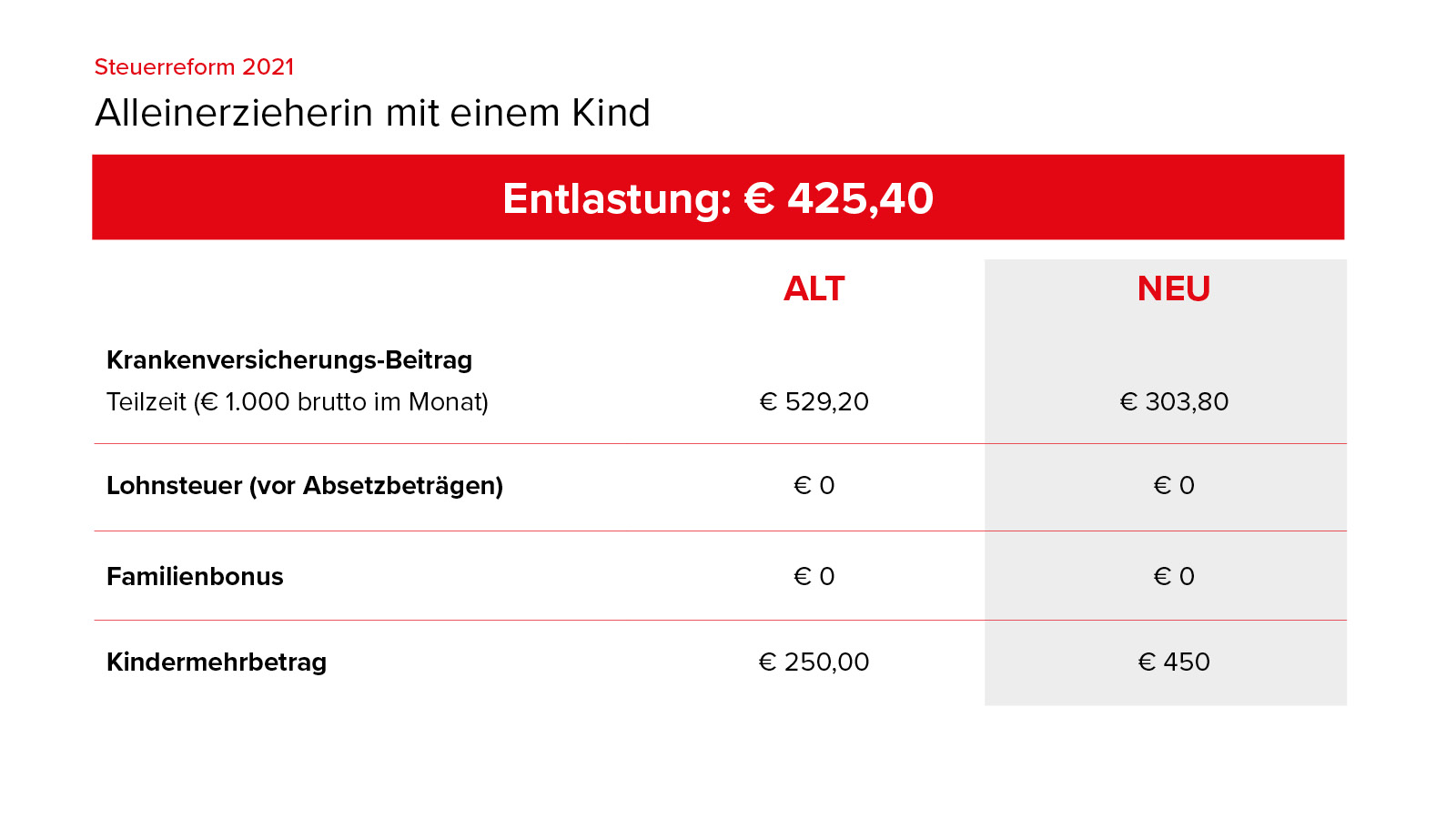Select the 'Kindermehrbetrag' row label
Viewport: 1456px width, 819px height.
(x=217, y=662)
